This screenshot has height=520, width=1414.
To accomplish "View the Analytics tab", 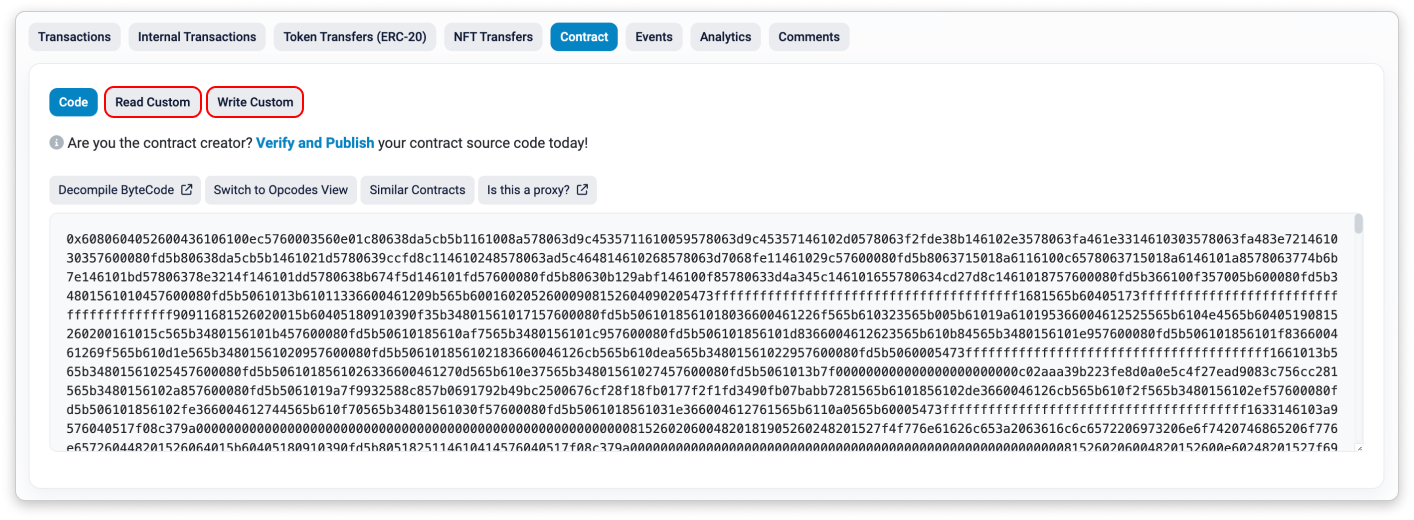I will [x=725, y=37].
